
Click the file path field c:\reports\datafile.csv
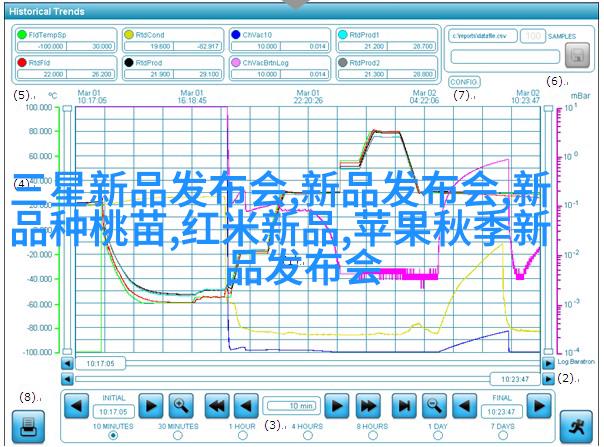pyautogui.click(x=483, y=36)
